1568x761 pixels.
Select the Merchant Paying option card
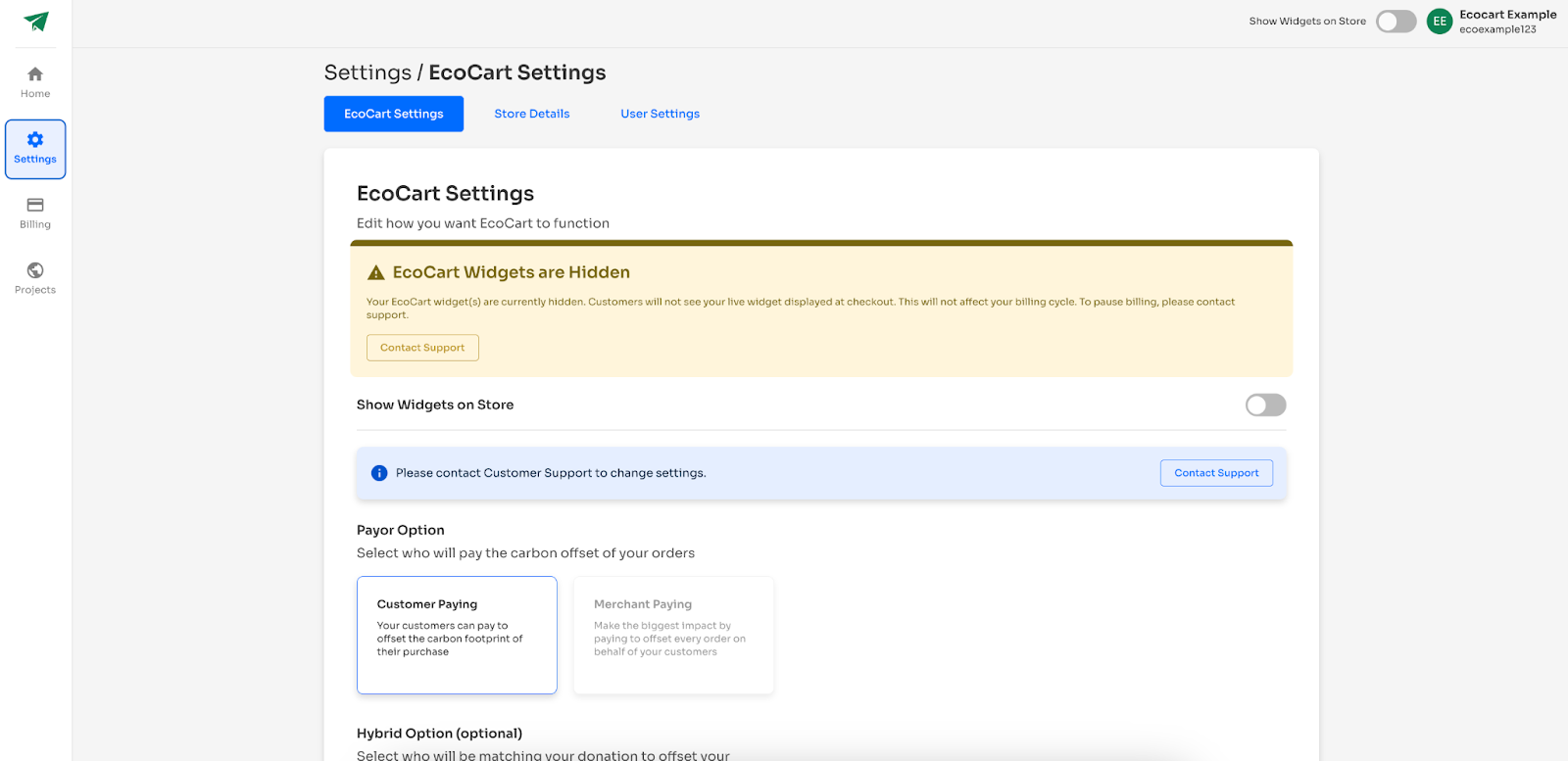[x=673, y=635]
